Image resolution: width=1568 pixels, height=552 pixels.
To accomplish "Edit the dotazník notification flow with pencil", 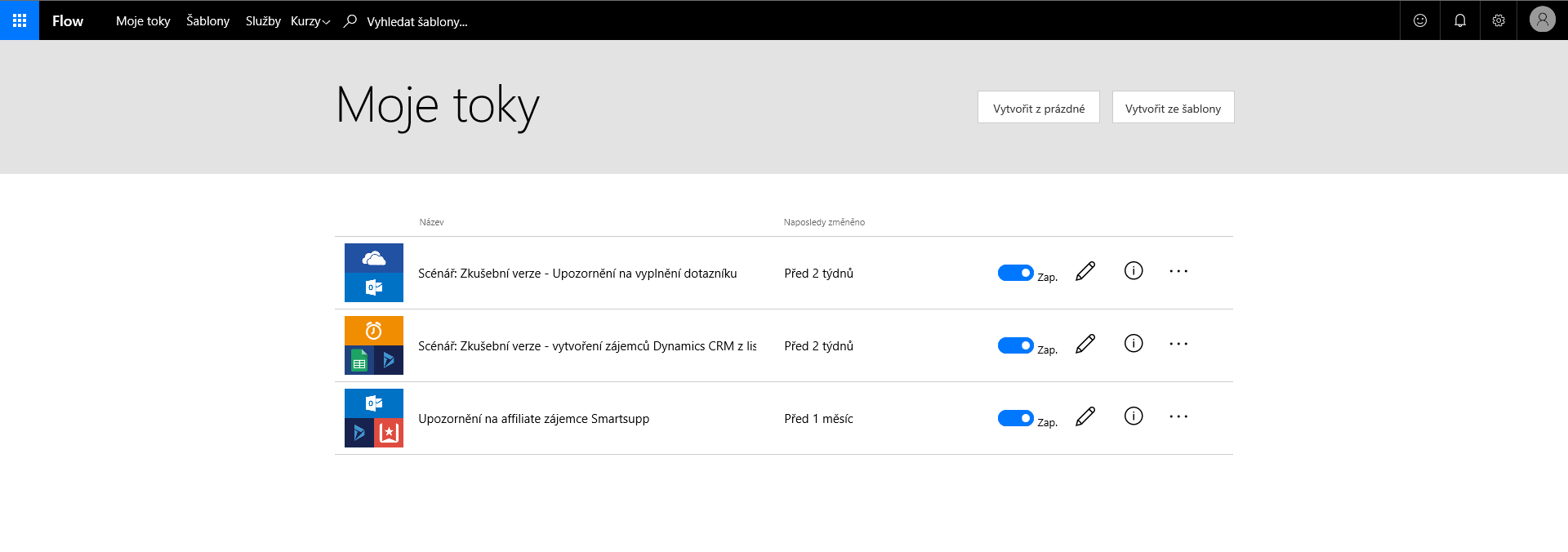I will click(x=1085, y=271).
